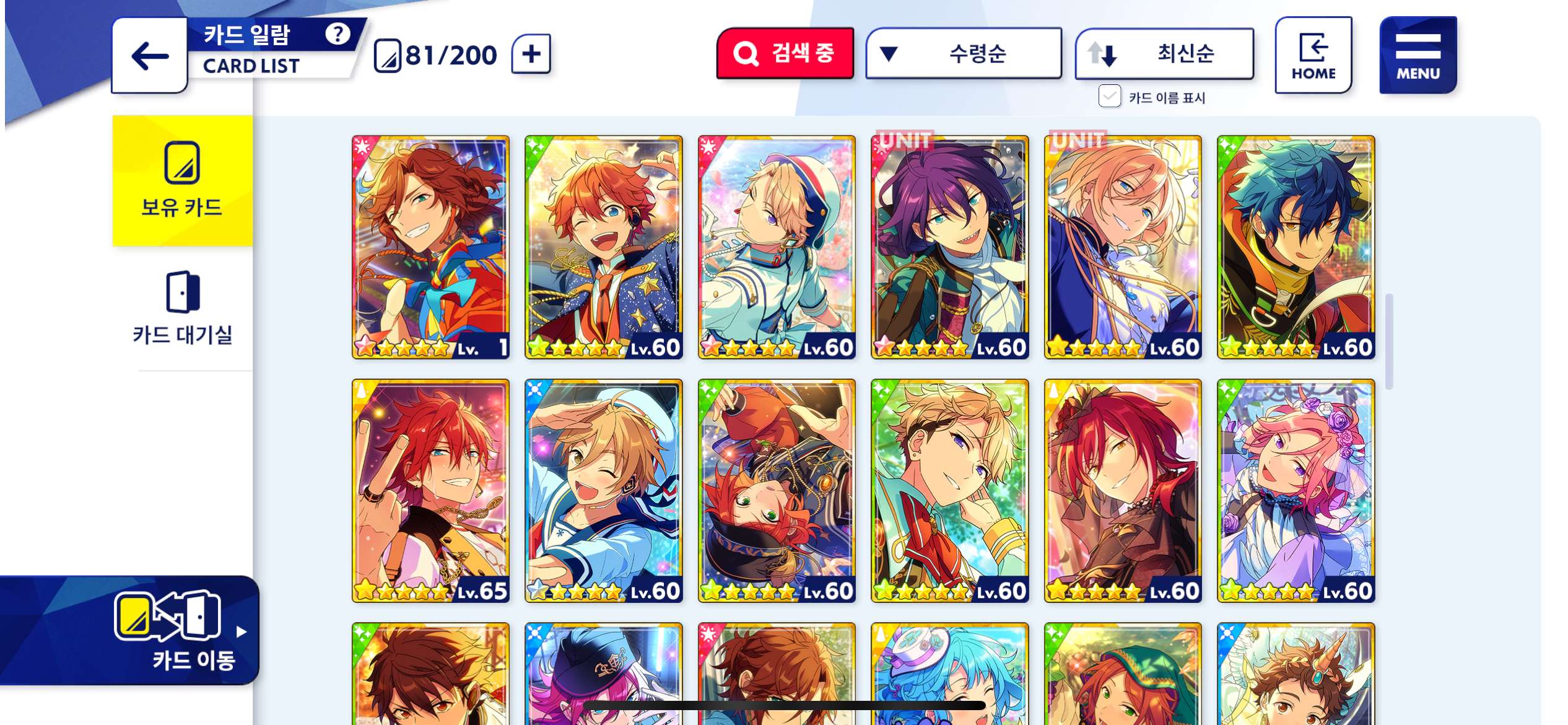Screen dimensions: 1568x725
Task: Open the 검색 중 search filter
Action: coord(785,53)
